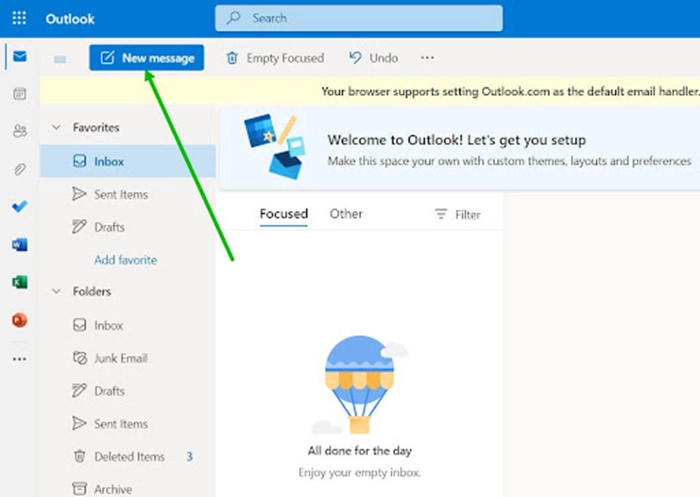Click the New message button
Screen dimensions: 700x497
tap(147, 58)
